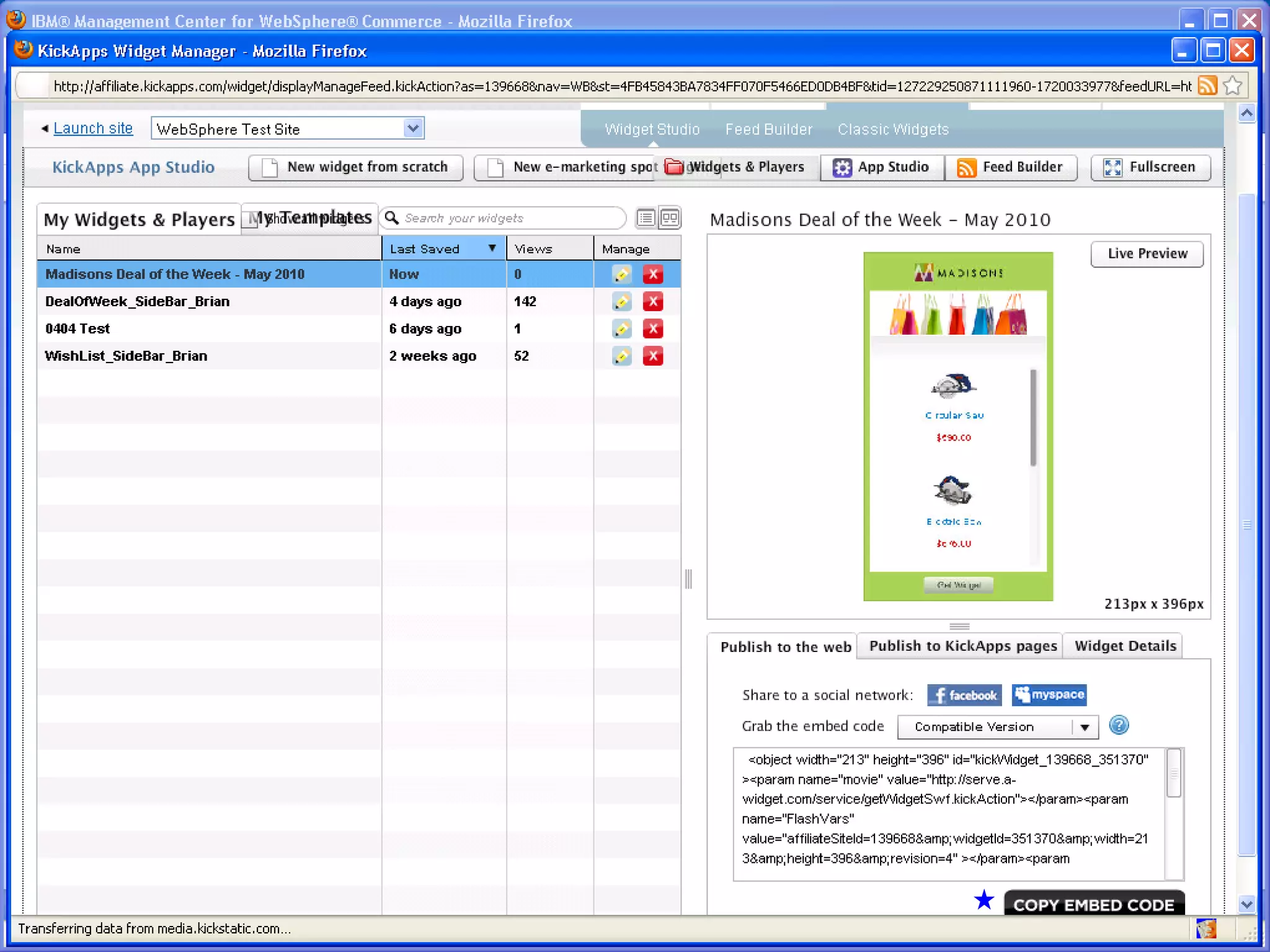
Task: Switch to the Widget Details tab
Action: coord(1125,646)
